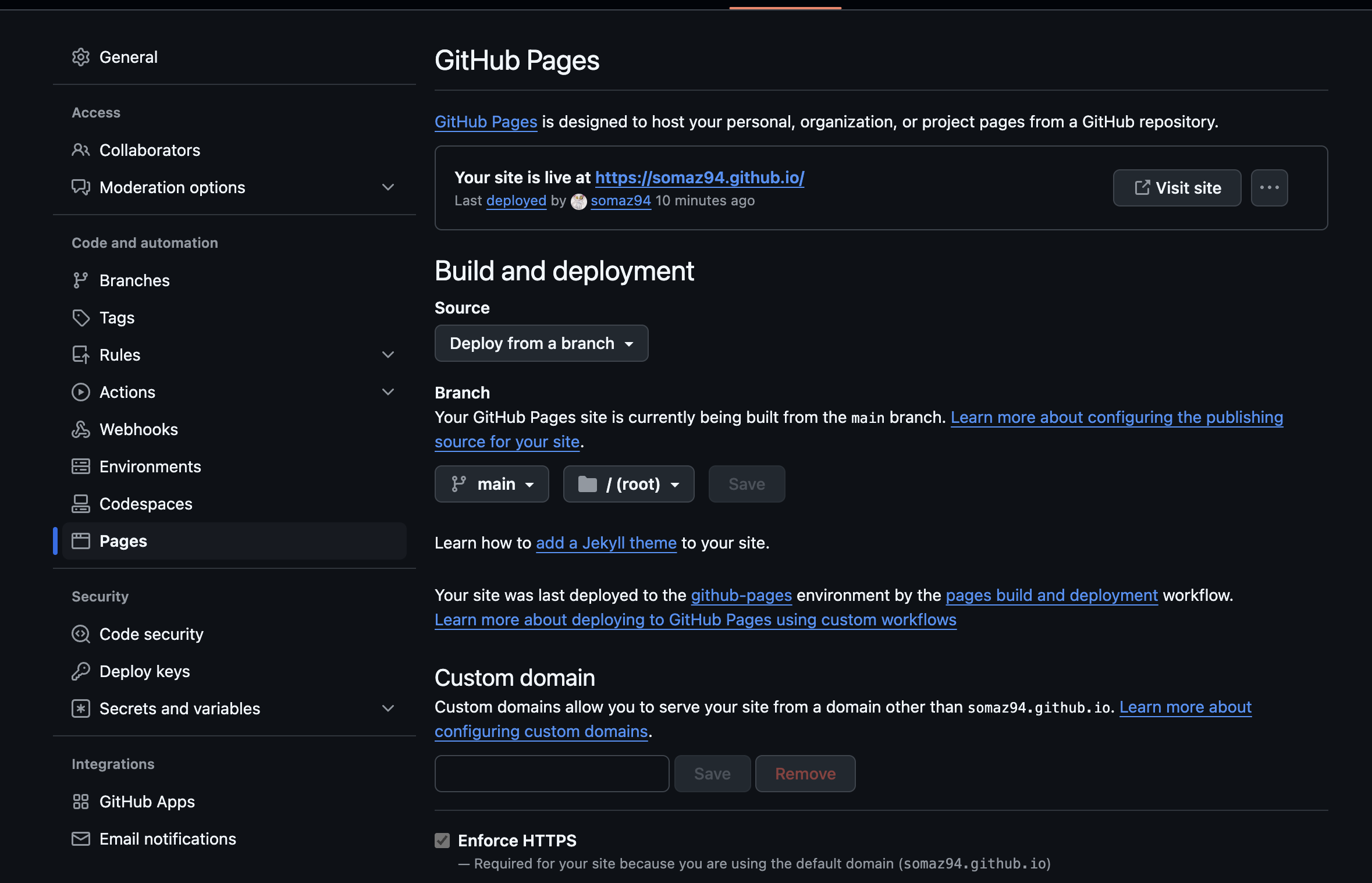The height and width of the screenshot is (883, 1372).
Task: Click the GitHub Apps grid icon
Action: coord(81,802)
